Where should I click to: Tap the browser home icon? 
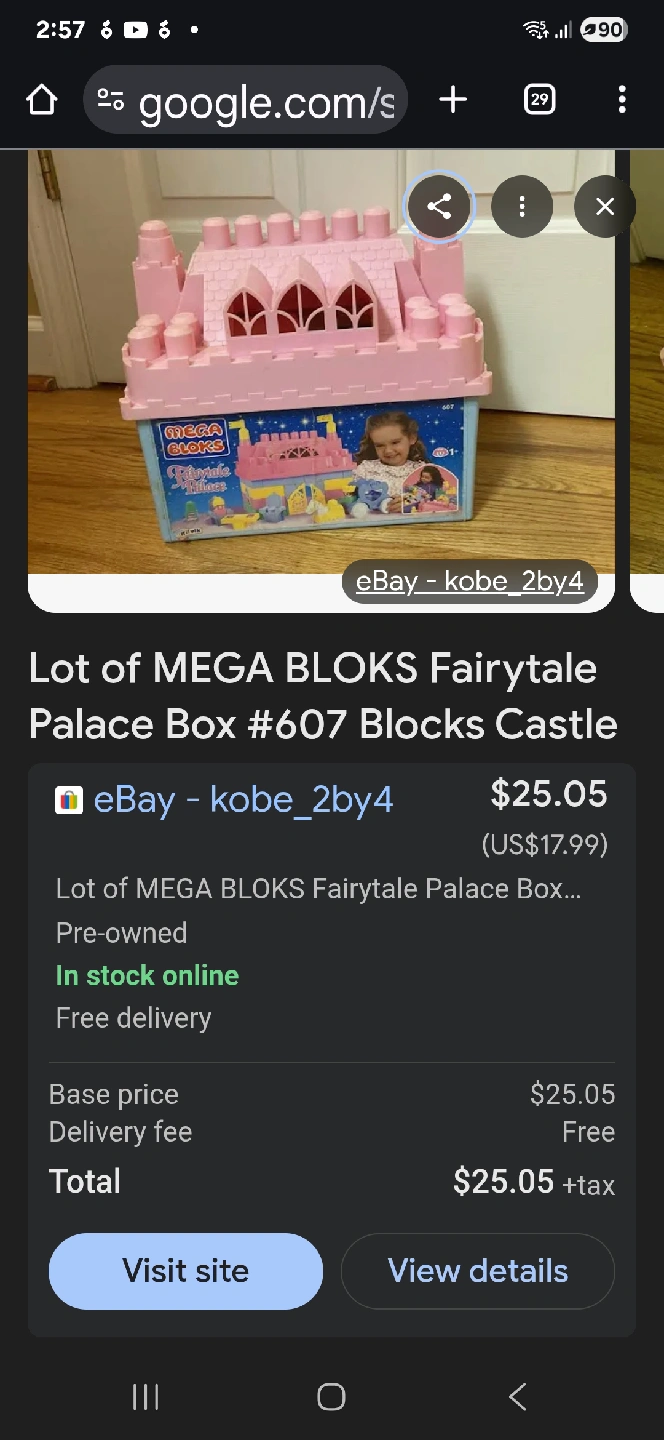(42, 100)
